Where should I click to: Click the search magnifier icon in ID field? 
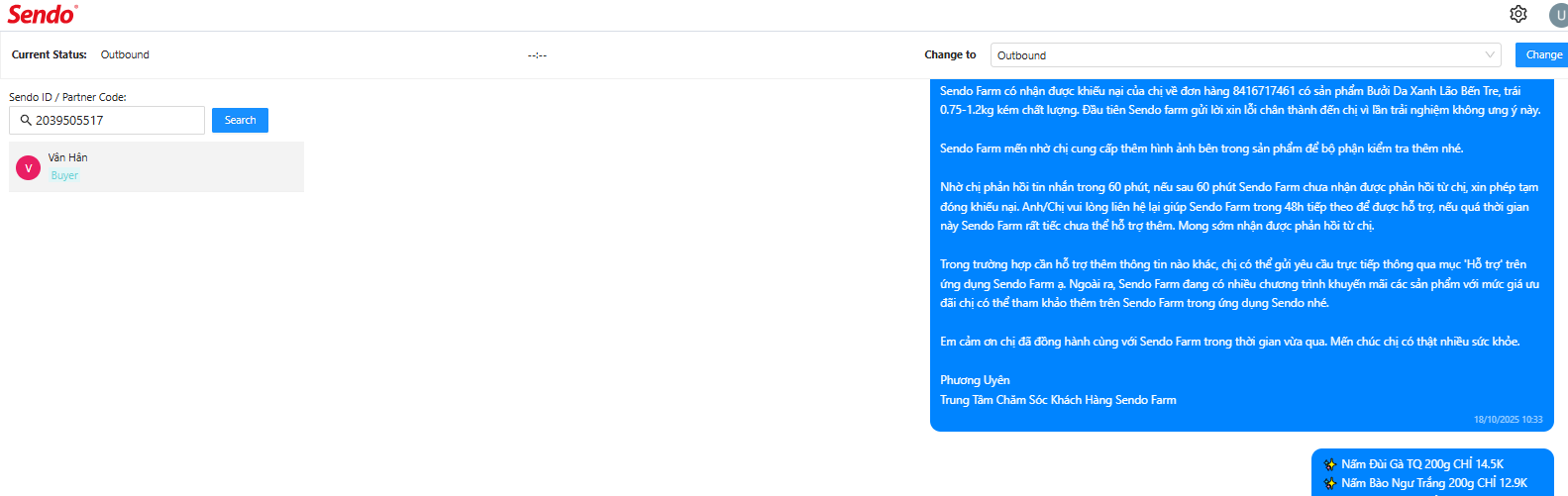point(26,120)
